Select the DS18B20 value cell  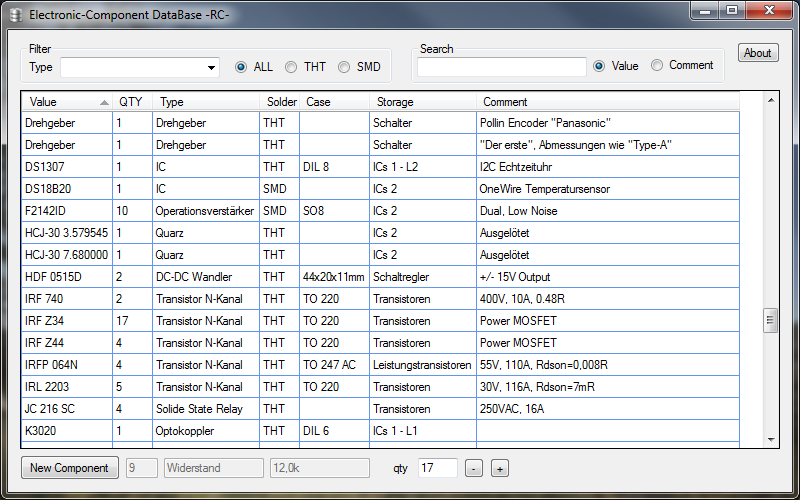67,189
